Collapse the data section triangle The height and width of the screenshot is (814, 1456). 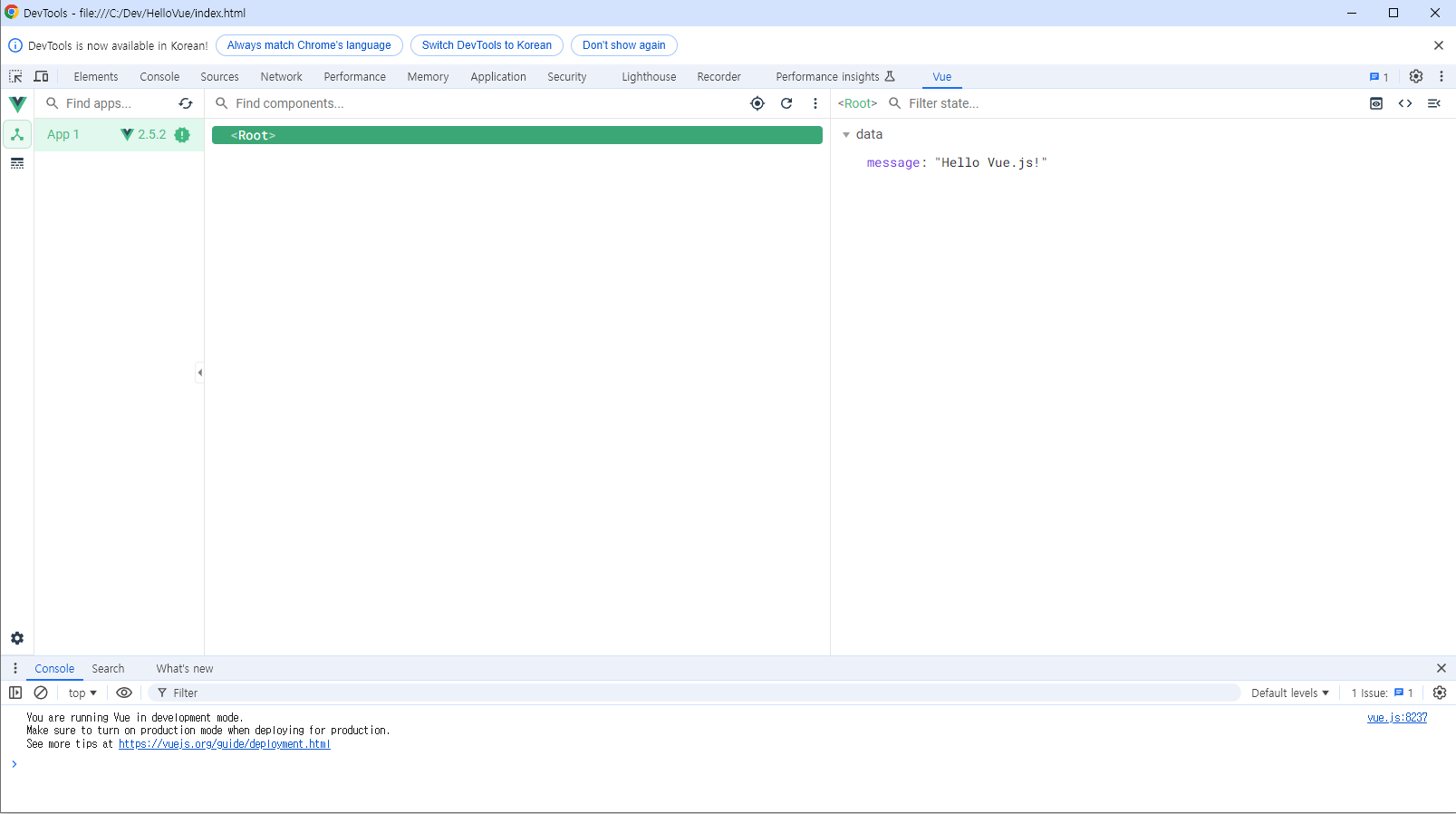pyautogui.click(x=846, y=134)
